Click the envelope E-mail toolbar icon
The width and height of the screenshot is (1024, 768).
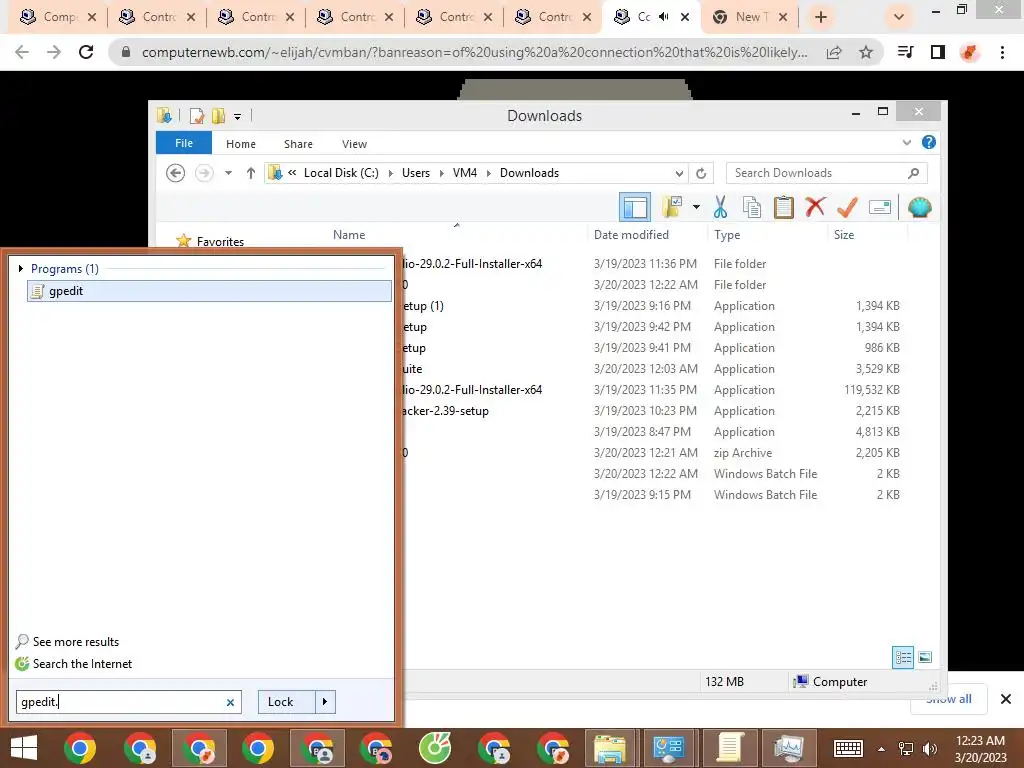[880, 208]
